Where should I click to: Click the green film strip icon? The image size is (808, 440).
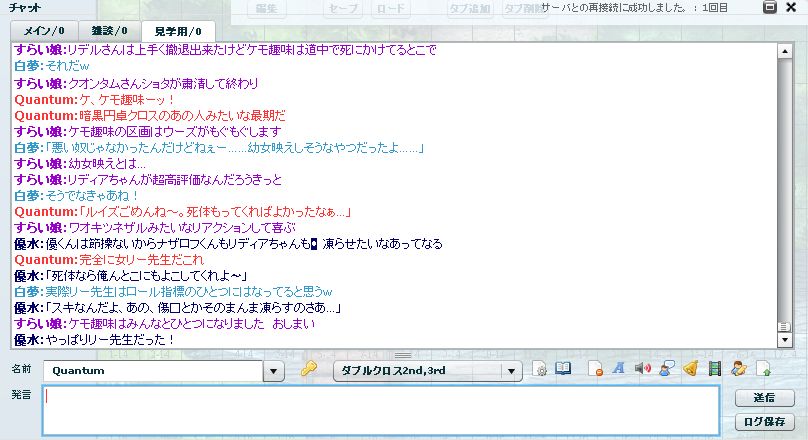[714, 370]
